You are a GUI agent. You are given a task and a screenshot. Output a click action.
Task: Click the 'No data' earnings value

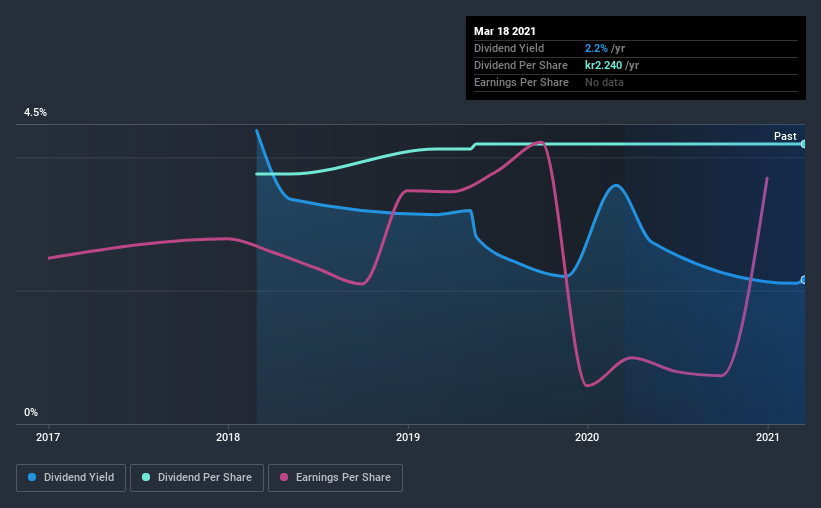coord(604,82)
